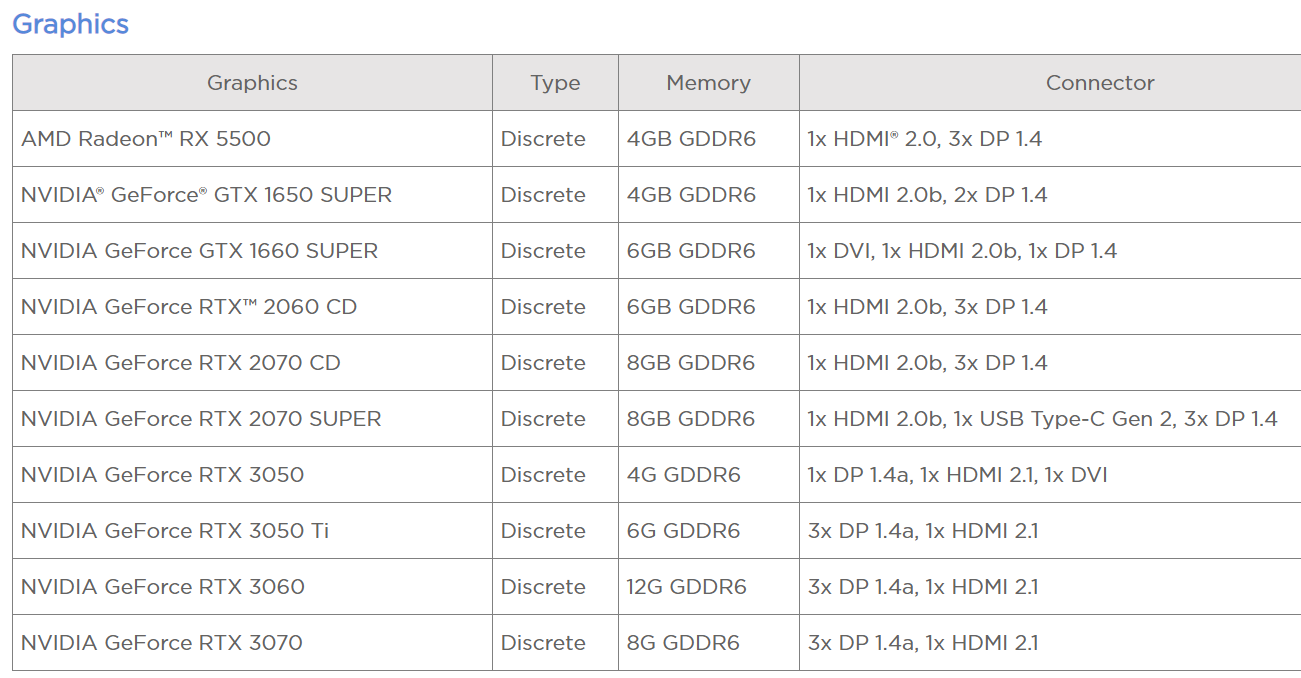Click the Type column header
This screenshot has width=1301, height=678.
pyautogui.click(x=555, y=83)
